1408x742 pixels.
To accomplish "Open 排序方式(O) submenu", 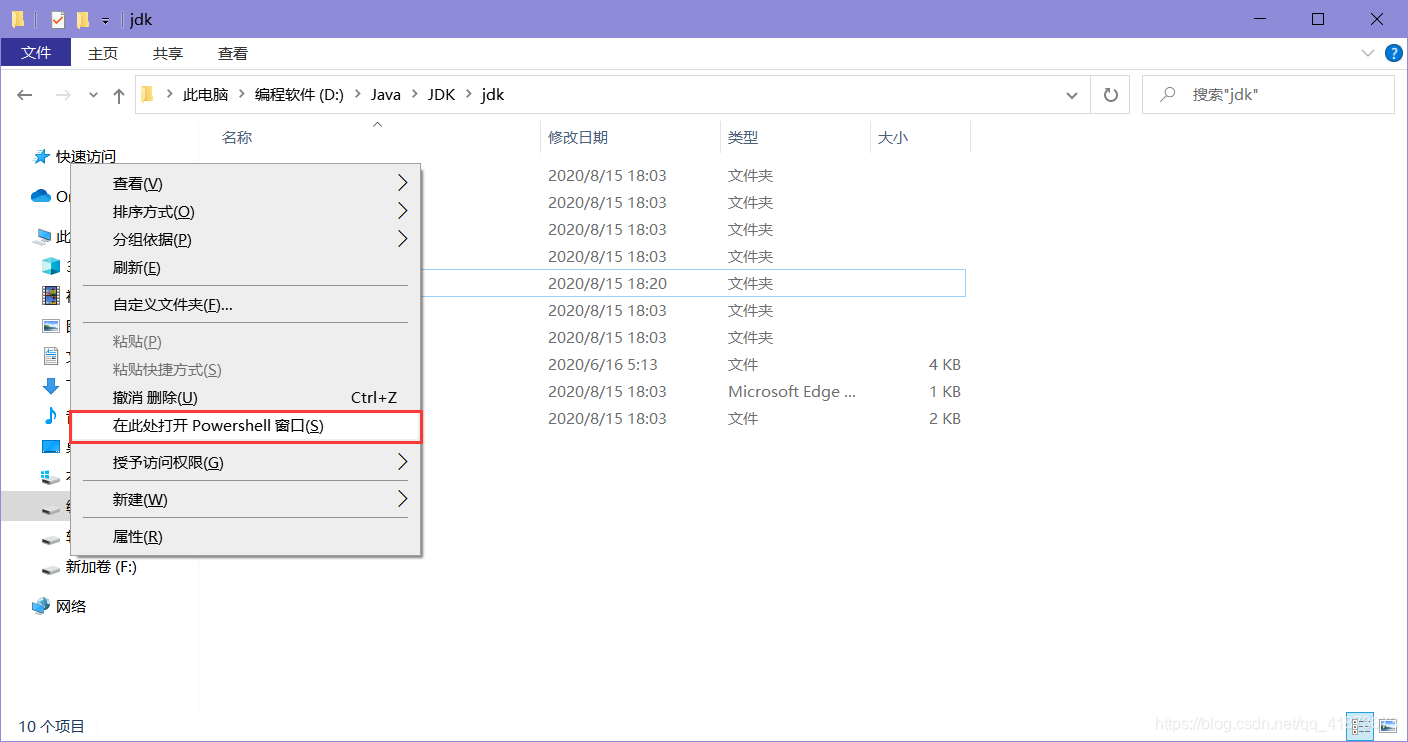I will pyautogui.click(x=245, y=212).
